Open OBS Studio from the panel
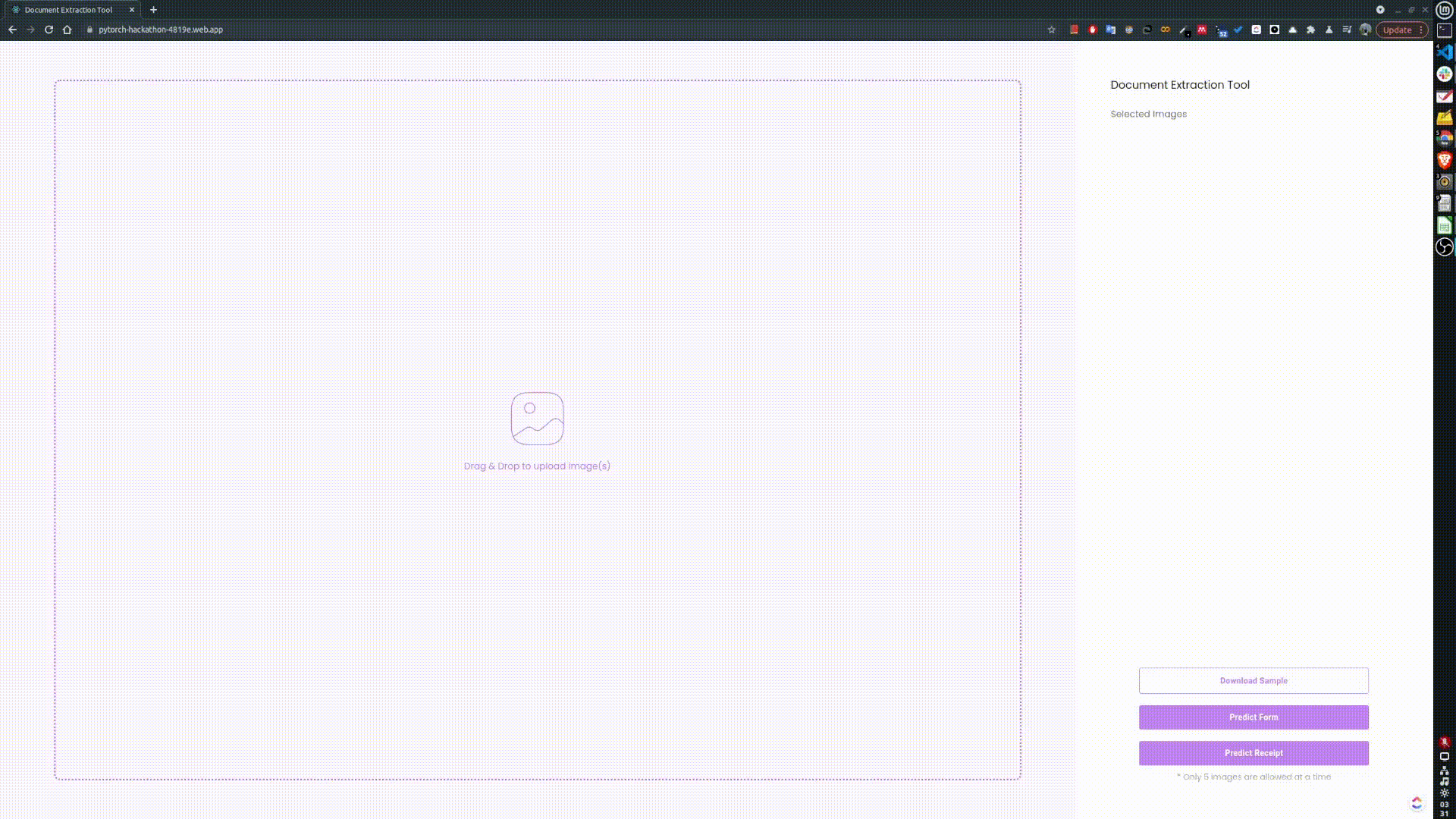The width and height of the screenshot is (1456, 819). (1444, 247)
